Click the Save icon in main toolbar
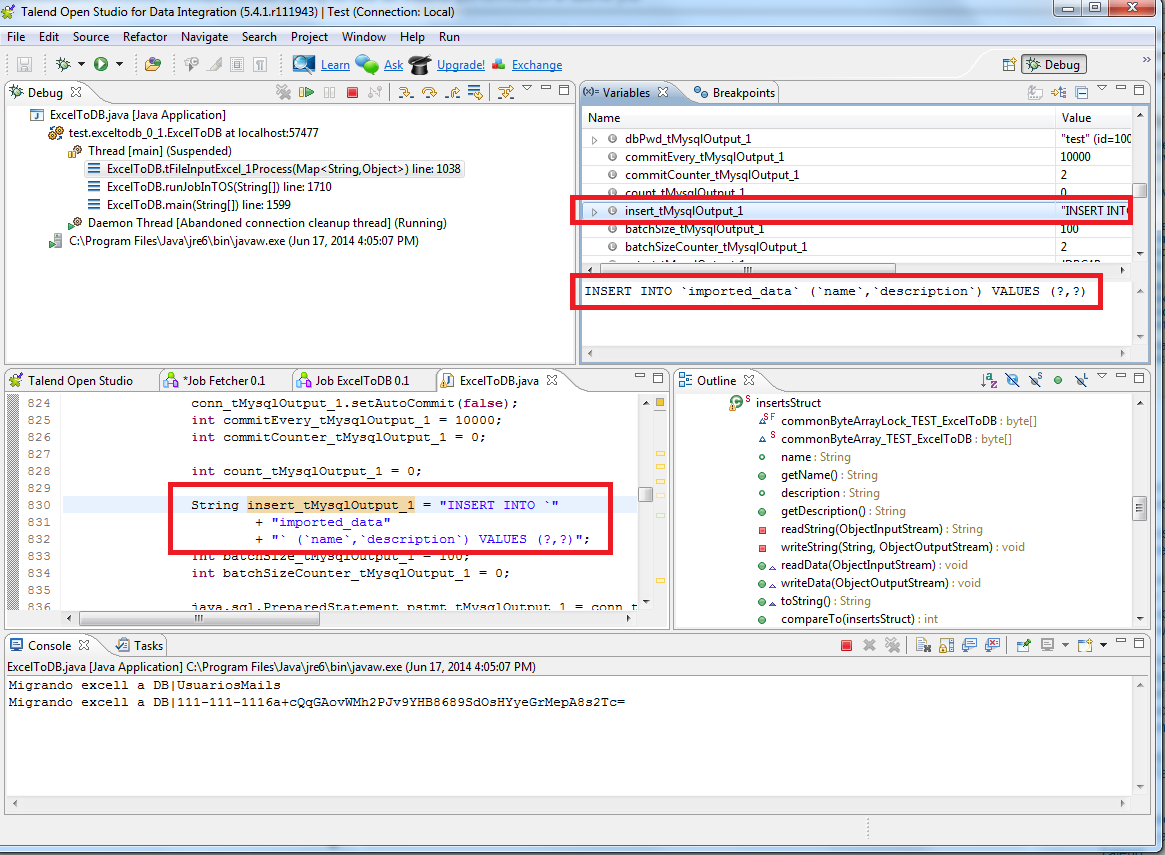This screenshot has width=1165, height=855. tap(25, 65)
